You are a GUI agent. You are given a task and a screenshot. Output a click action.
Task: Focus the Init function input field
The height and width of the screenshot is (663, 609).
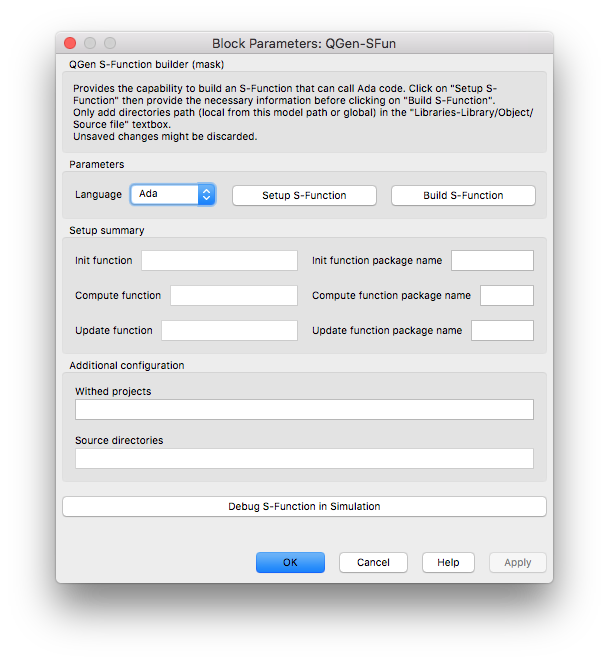point(219,260)
